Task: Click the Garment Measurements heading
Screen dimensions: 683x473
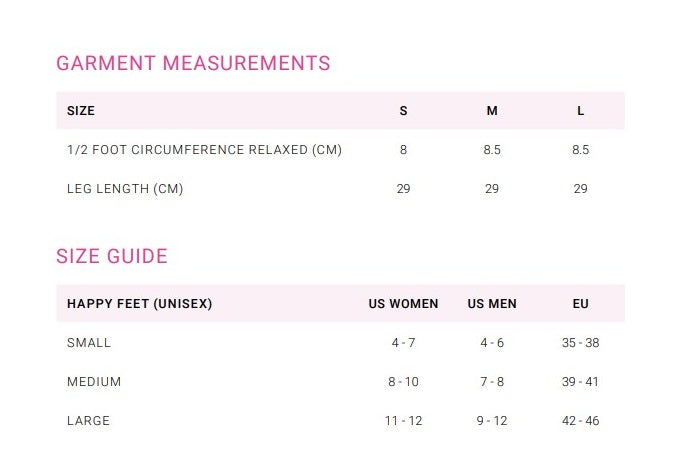Action: coord(193,64)
